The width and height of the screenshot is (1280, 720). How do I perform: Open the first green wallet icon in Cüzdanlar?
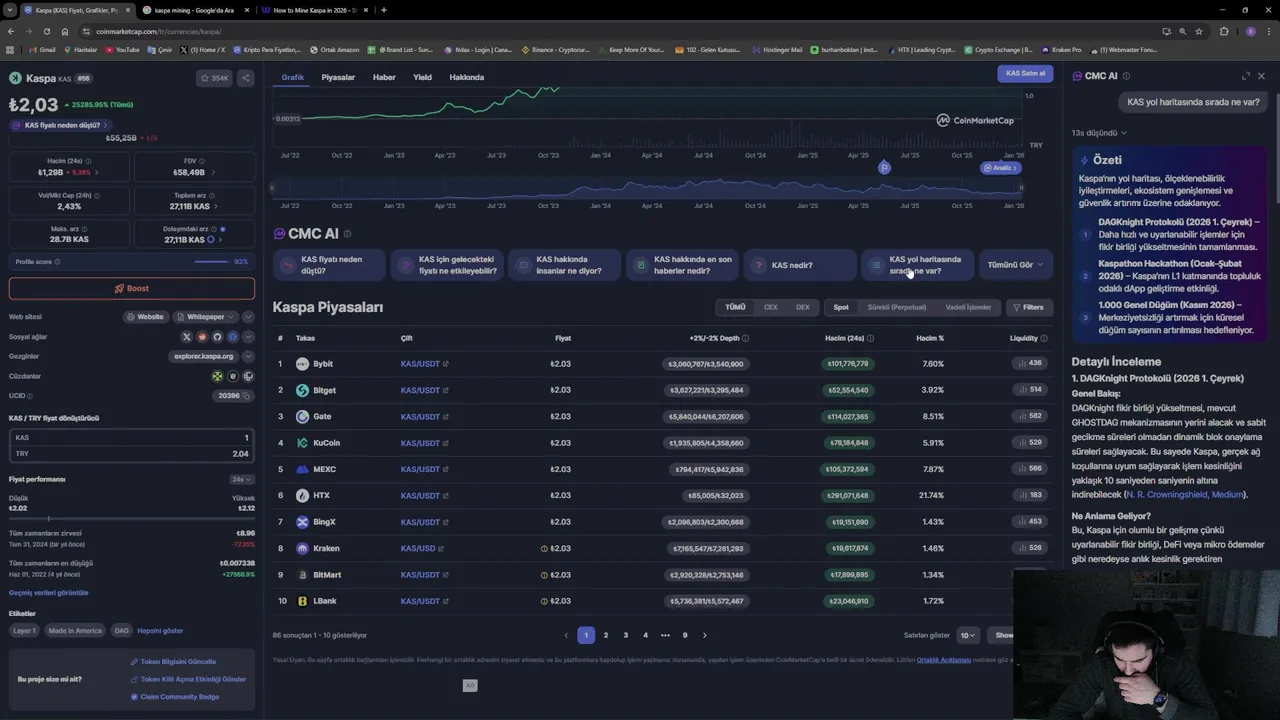click(217, 376)
